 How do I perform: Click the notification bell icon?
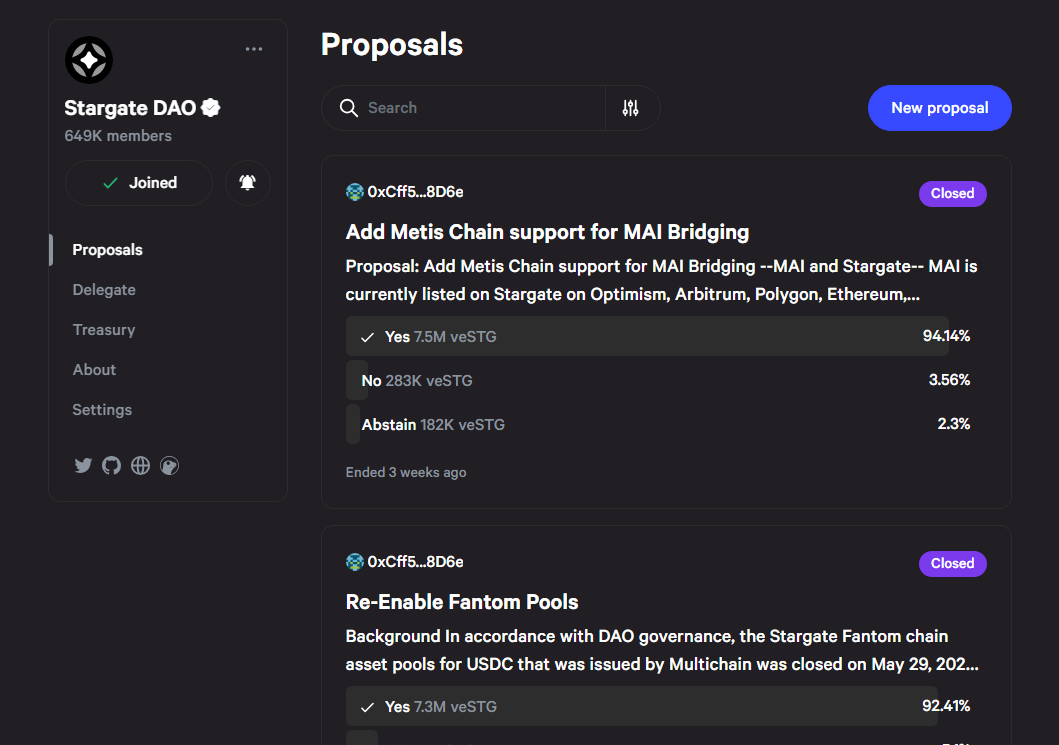click(x=247, y=183)
